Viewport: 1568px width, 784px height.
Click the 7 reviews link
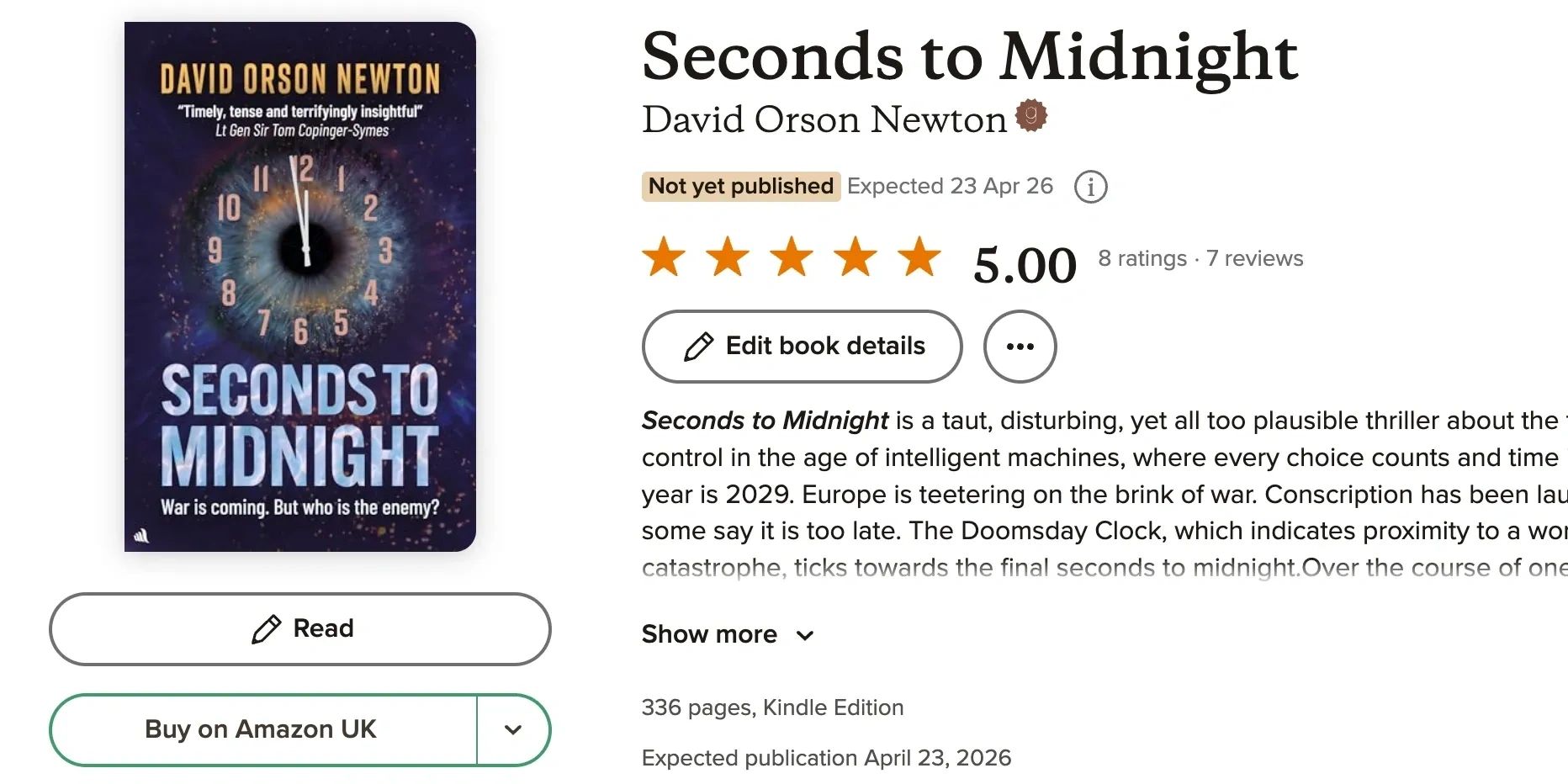1254,258
